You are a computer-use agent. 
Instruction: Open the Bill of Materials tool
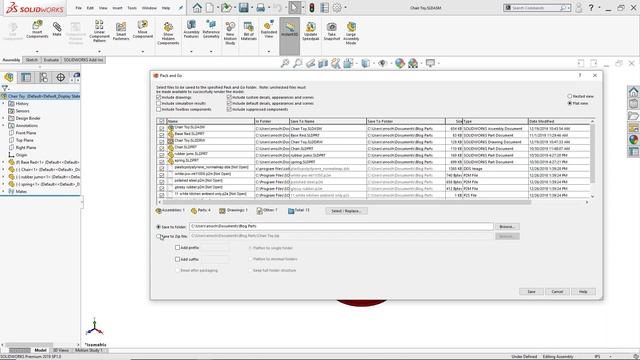point(249,31)
